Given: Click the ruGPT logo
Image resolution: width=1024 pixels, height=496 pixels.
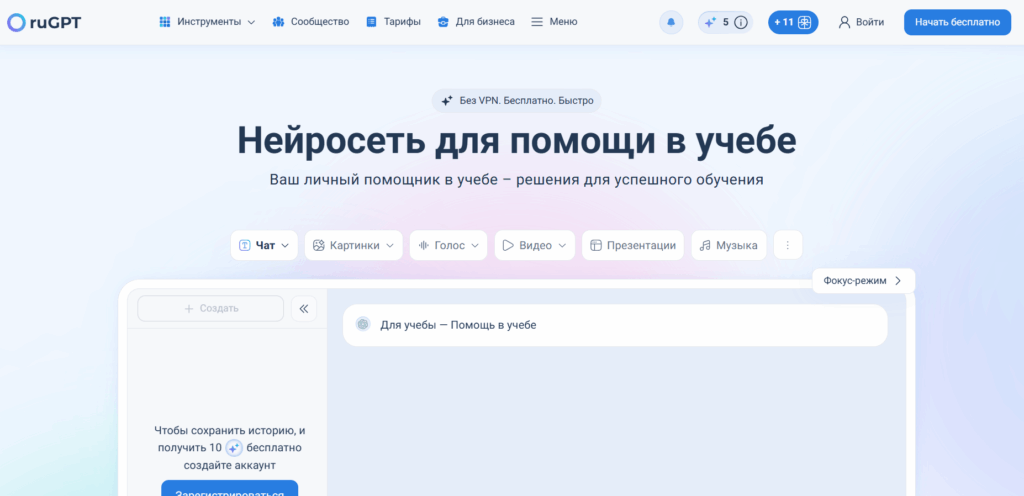Looking at the screenshot, I should point(44,22).
